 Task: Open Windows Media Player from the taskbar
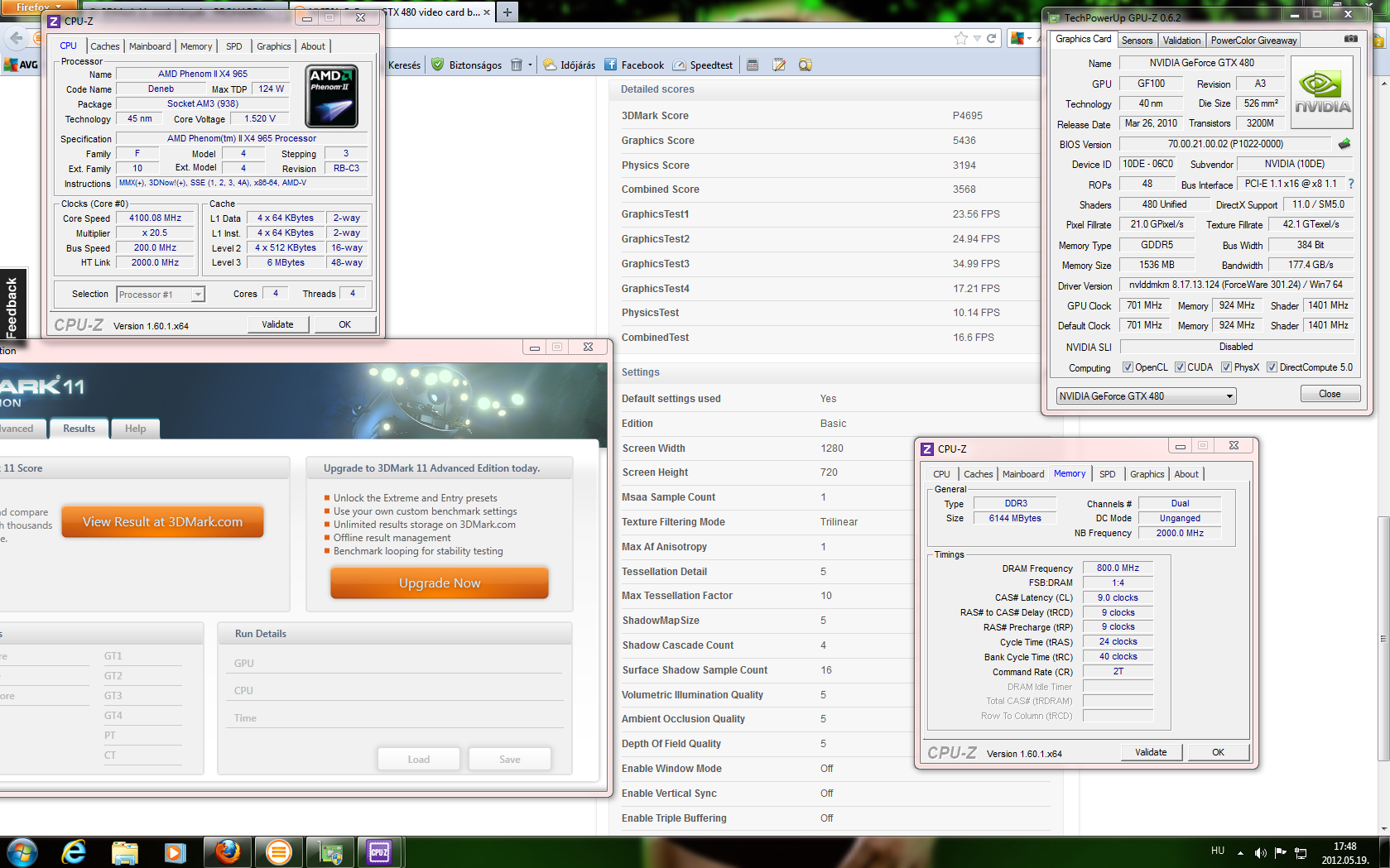click(176, 851)
